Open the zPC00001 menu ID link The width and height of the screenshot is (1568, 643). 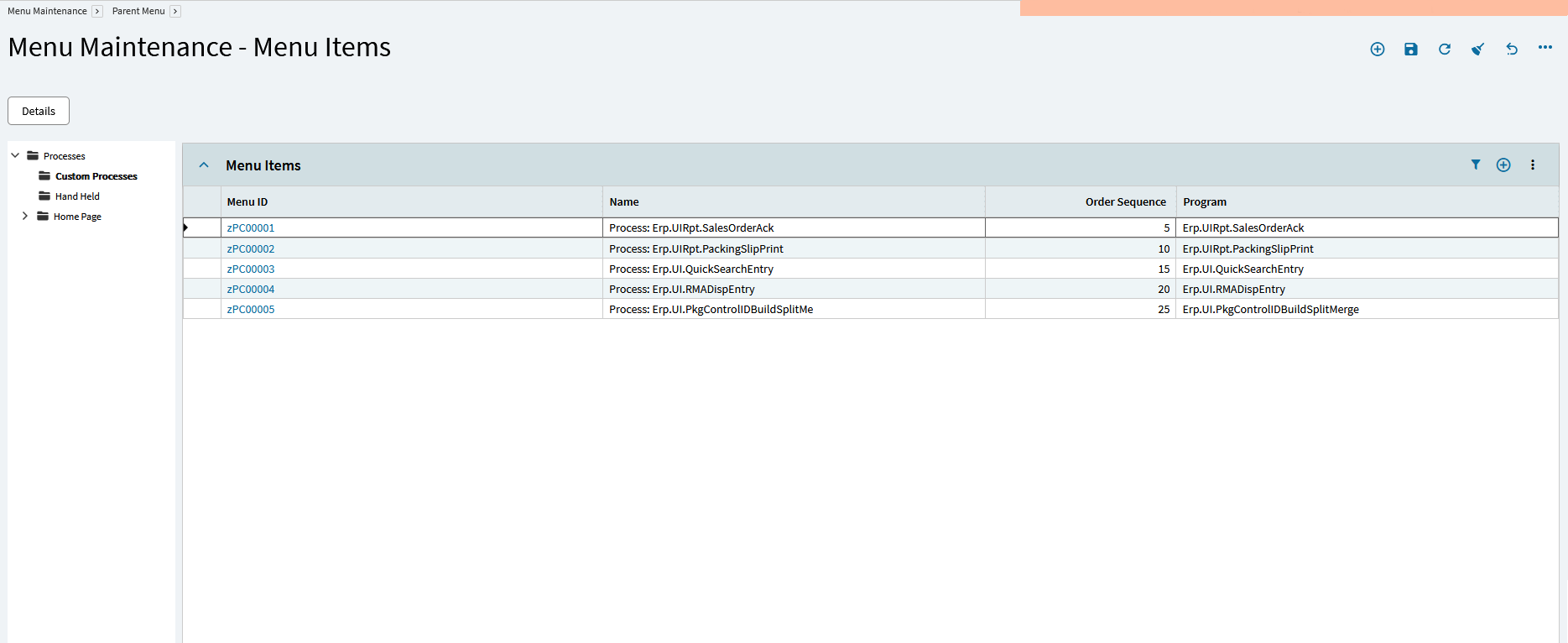coord(251,227)
